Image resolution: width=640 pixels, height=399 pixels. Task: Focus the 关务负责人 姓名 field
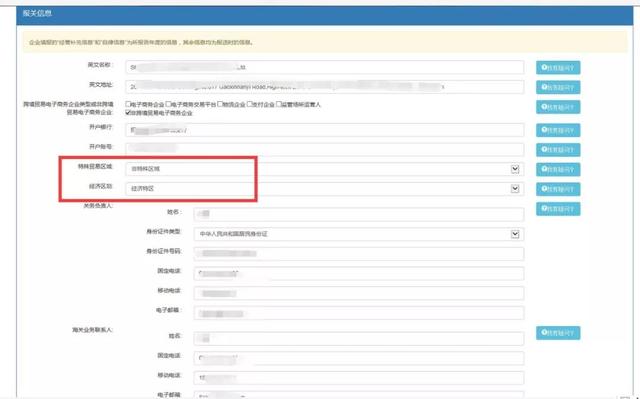tap(359, 214)
